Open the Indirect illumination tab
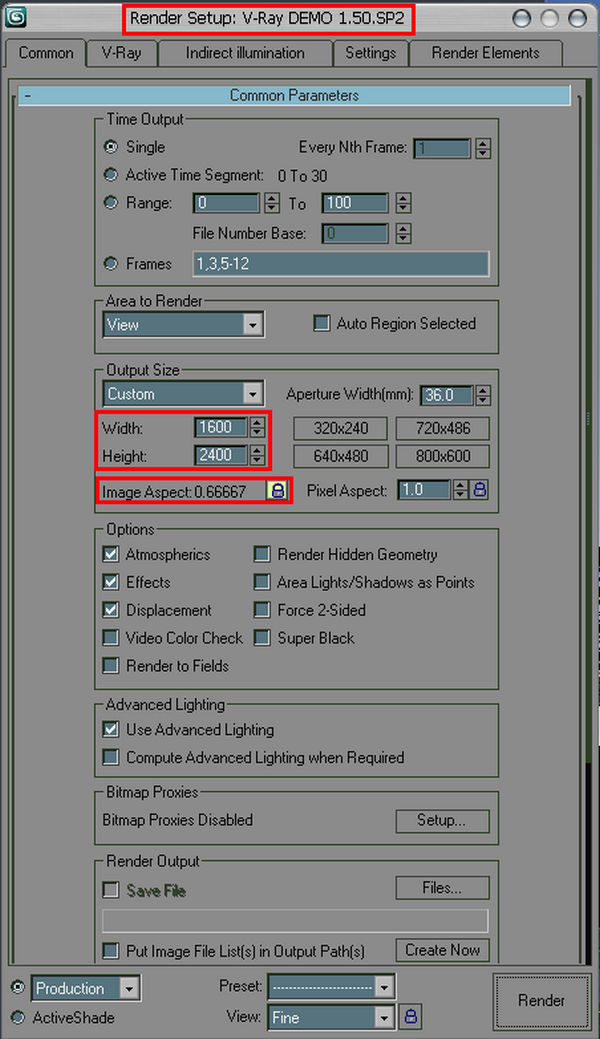This screenshot has width=600, height=1039. (245, 54)
